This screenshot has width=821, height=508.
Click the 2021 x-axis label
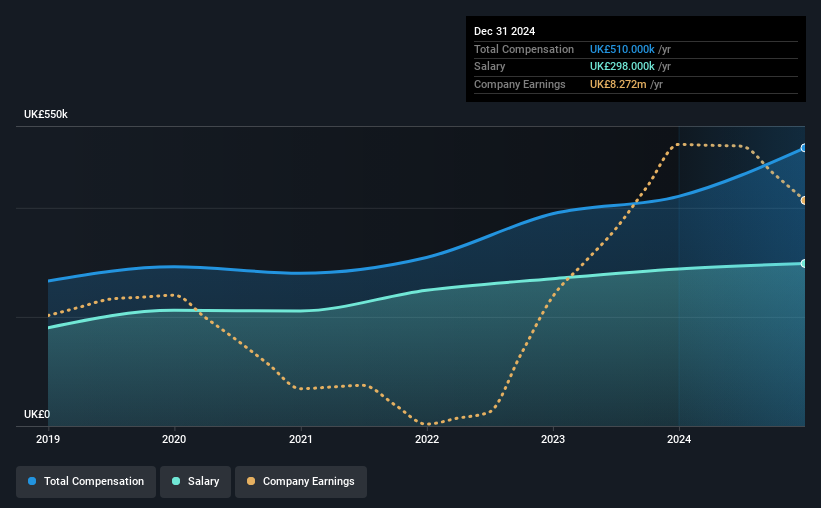[x=301, y=439]
